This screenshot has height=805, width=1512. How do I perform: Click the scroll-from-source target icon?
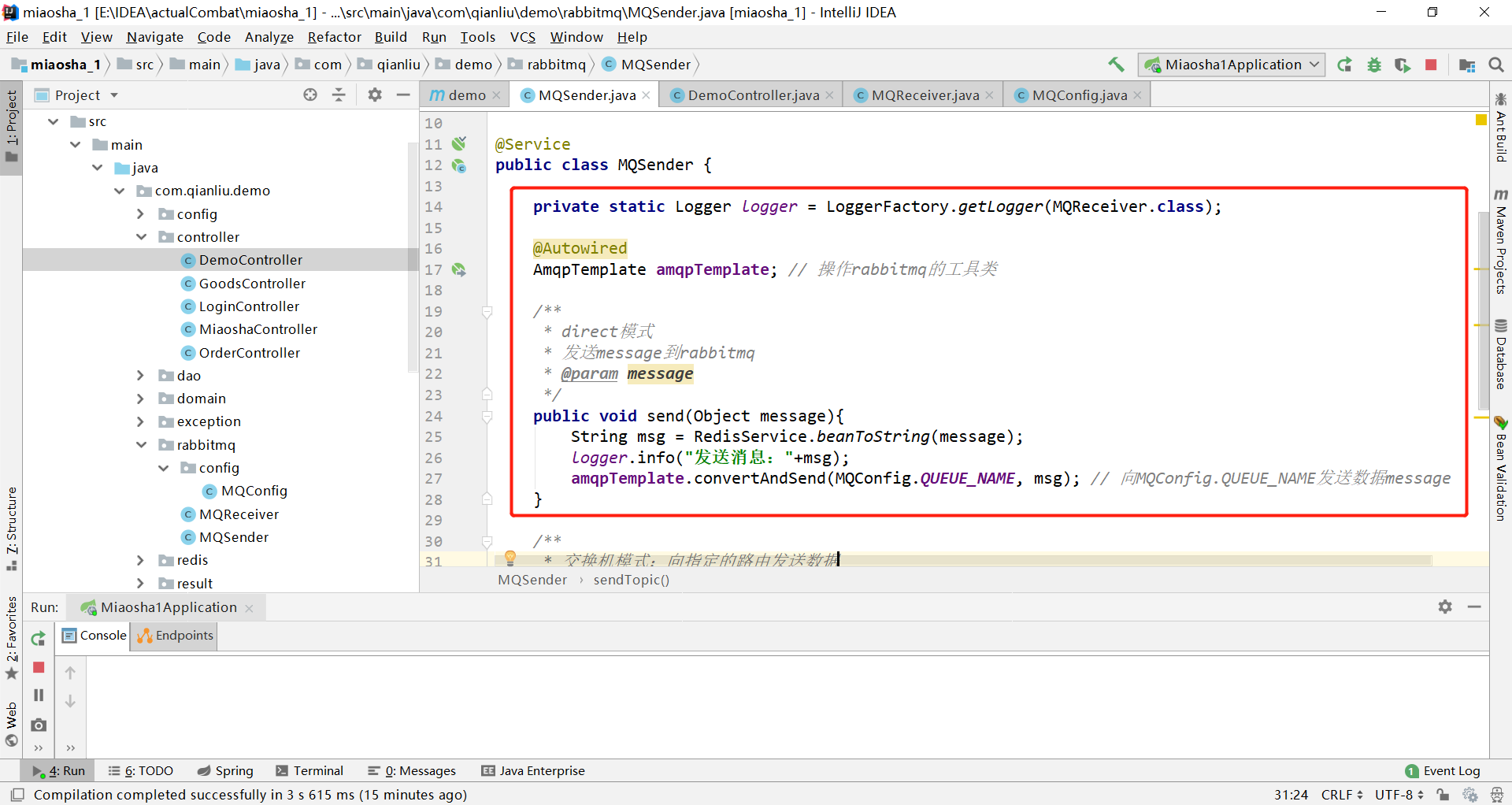click(310, 95)
